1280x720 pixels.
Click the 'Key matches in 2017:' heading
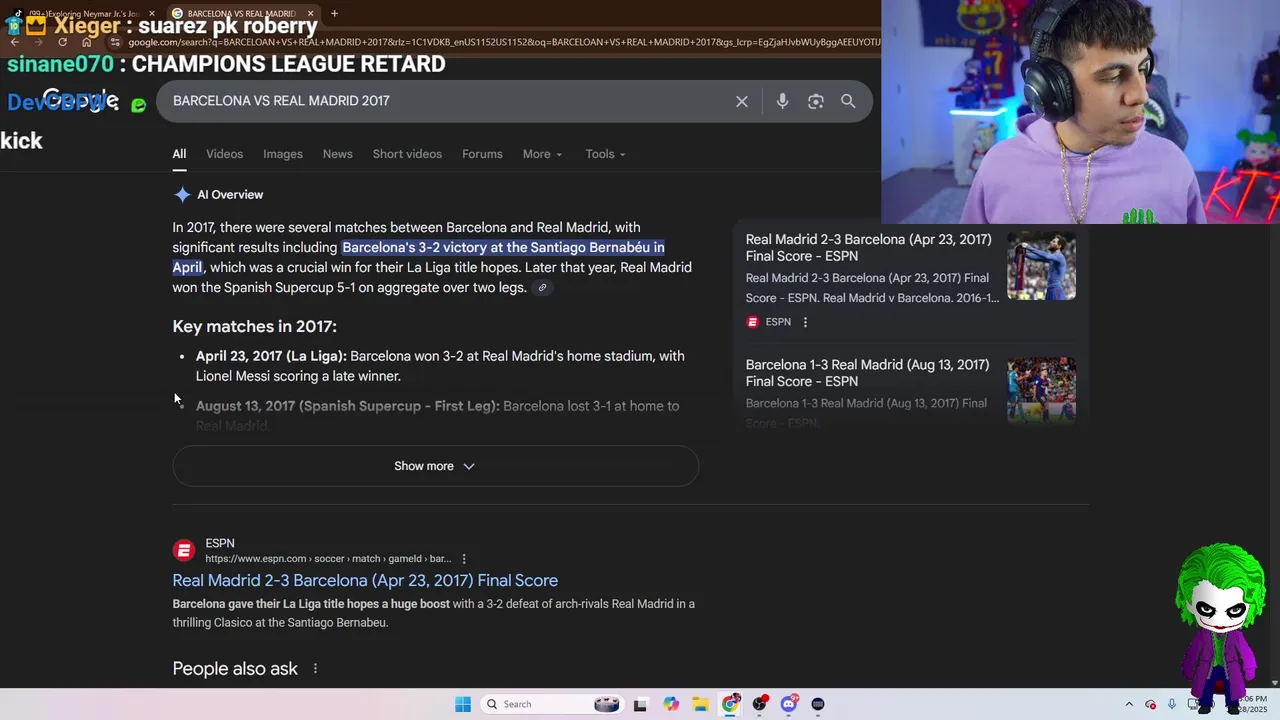[x=254, y=327]
